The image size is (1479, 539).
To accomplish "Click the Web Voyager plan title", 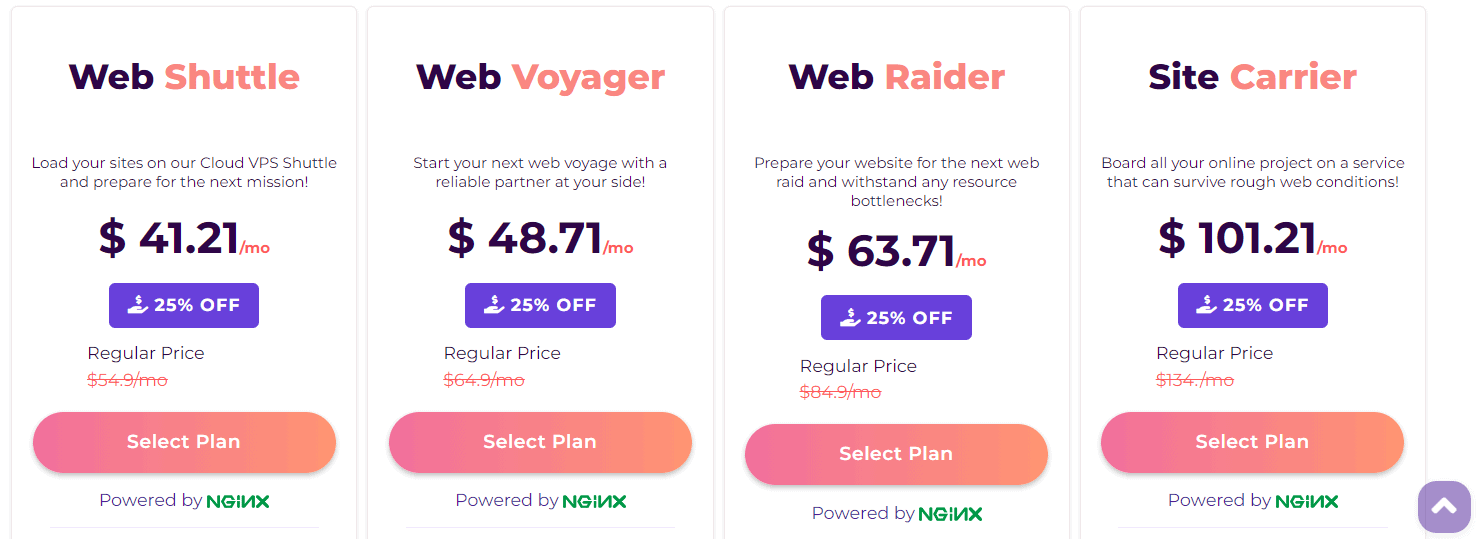I will coord(540,77).
